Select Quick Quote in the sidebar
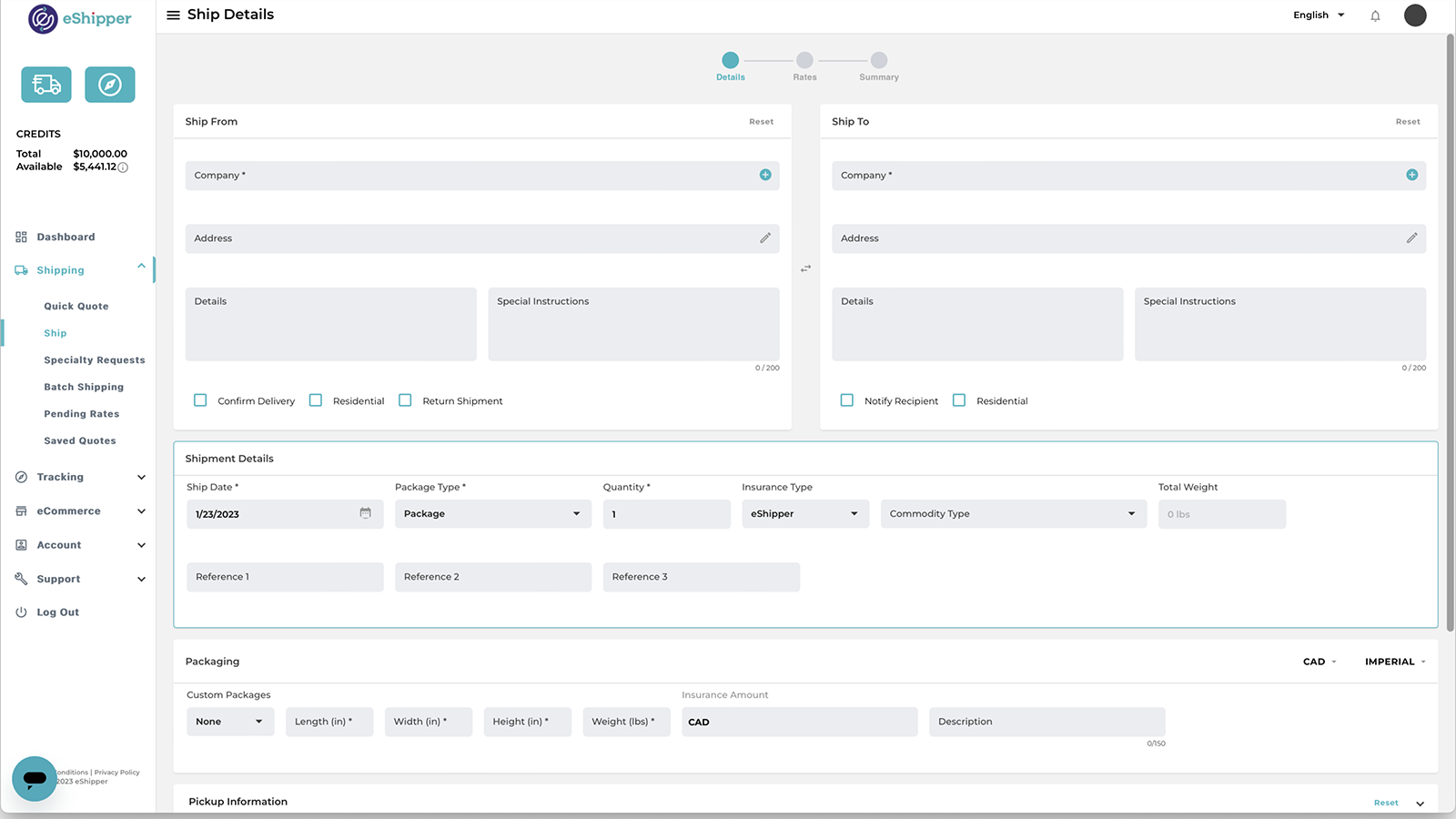This screenshot has height=819, width=1456. click(76, 307)
